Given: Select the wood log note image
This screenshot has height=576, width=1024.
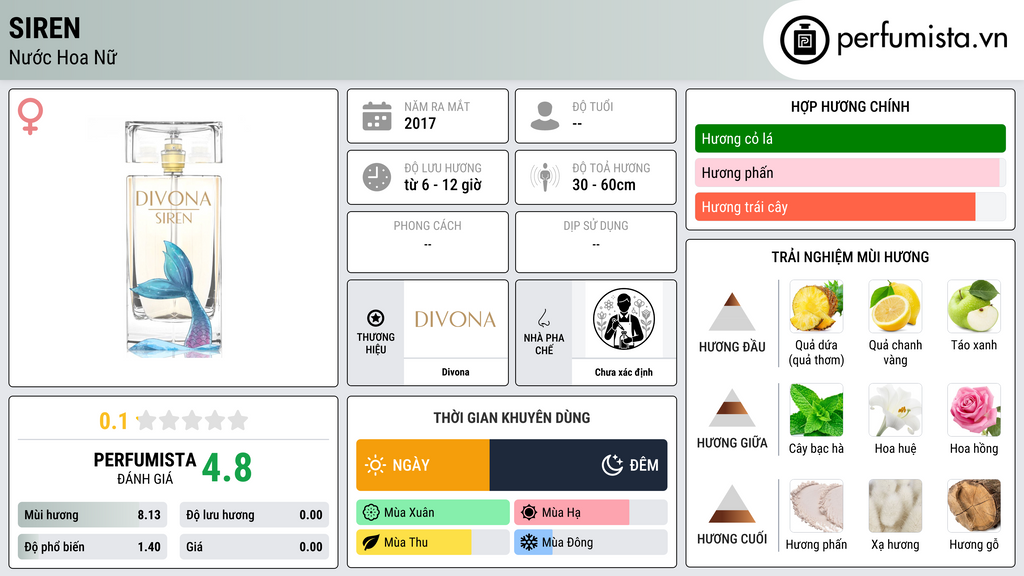Looking at the screenshot, I should coord(974,505).
